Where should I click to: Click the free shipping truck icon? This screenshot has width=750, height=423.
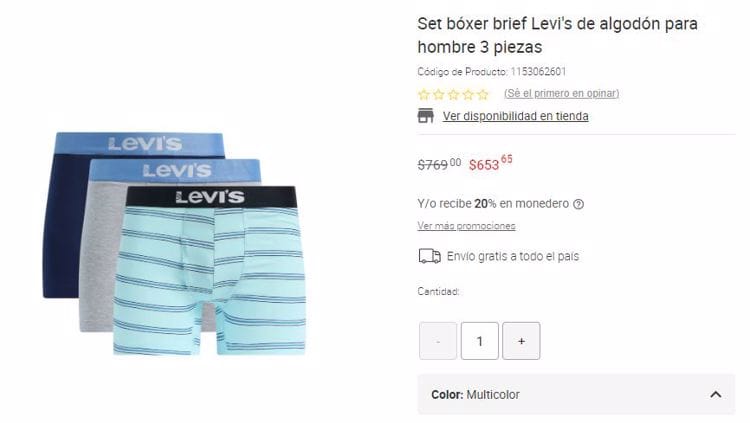pyautogui.click(x=430, y=256)
